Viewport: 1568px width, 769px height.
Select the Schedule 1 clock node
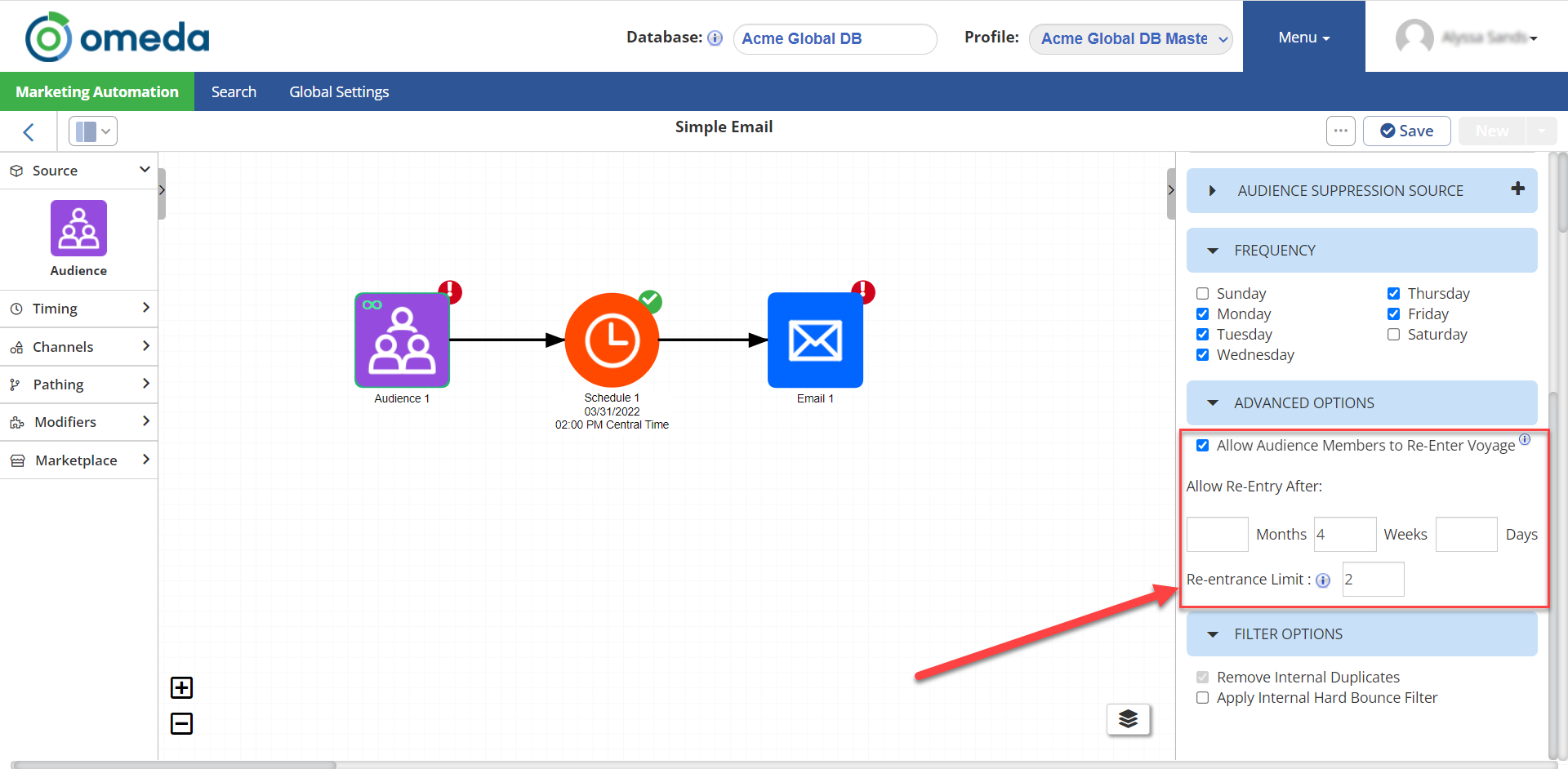coord(612,340)
